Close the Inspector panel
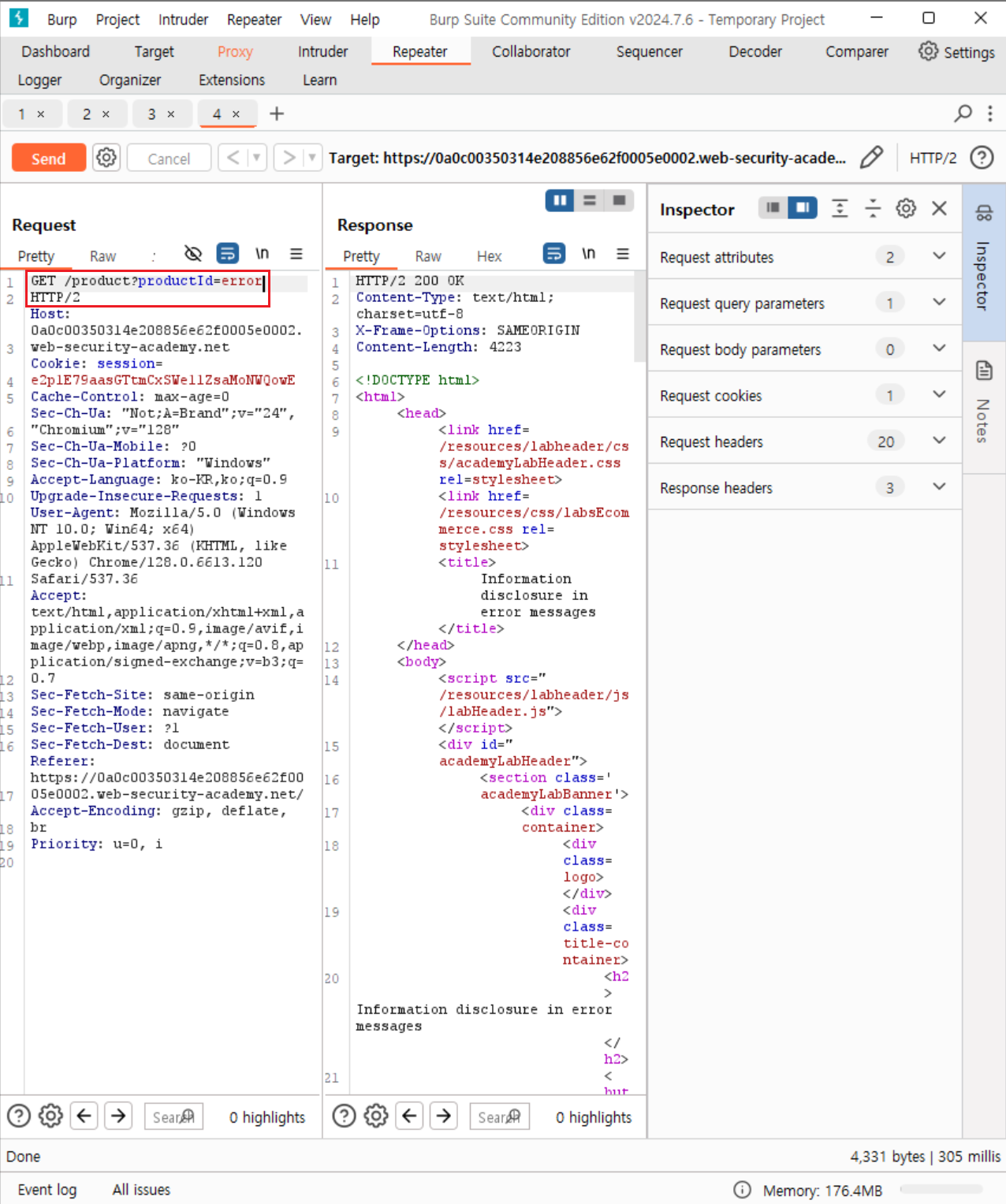 pos(939,208)
